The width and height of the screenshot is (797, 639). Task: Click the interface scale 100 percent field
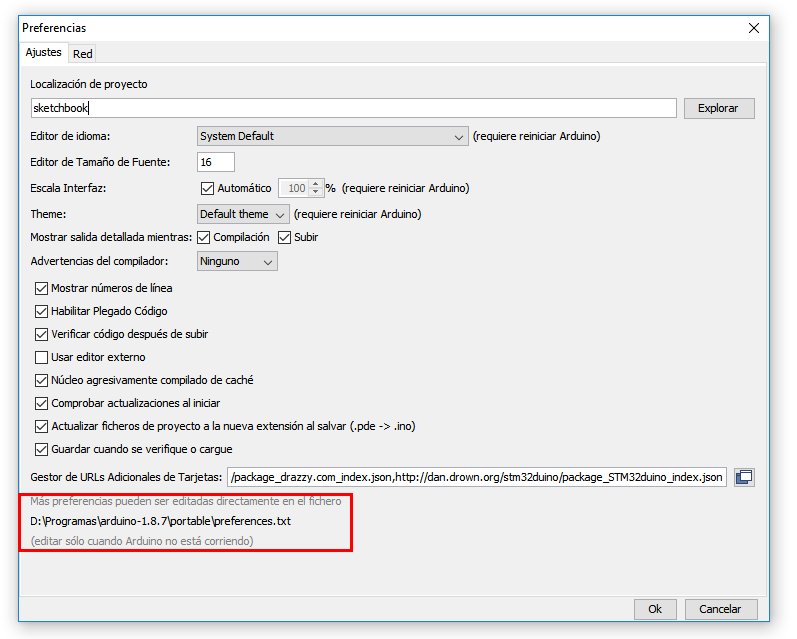coord(294,188)
